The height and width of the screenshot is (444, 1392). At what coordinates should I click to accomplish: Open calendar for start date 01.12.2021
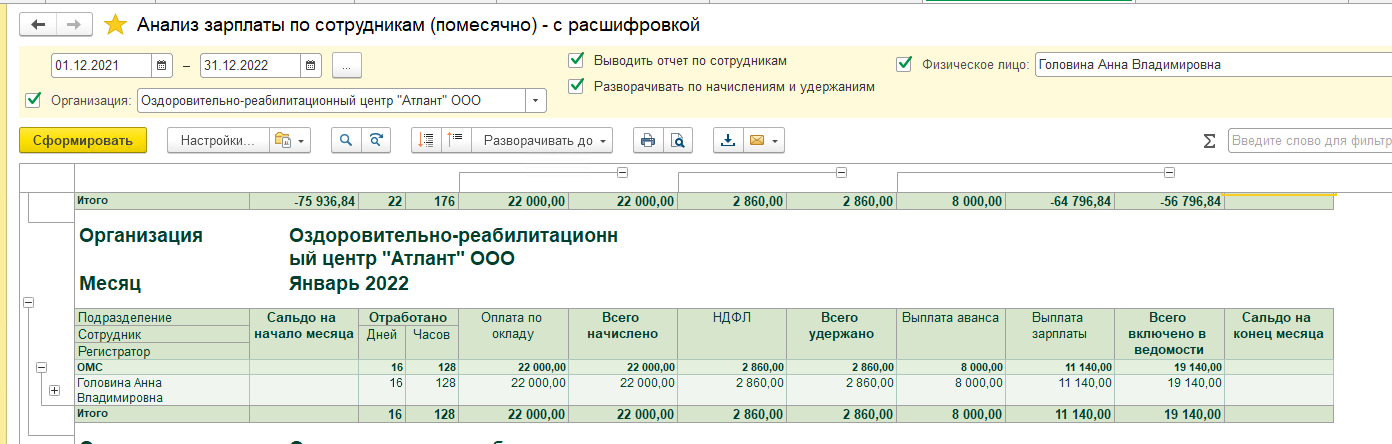161,65
